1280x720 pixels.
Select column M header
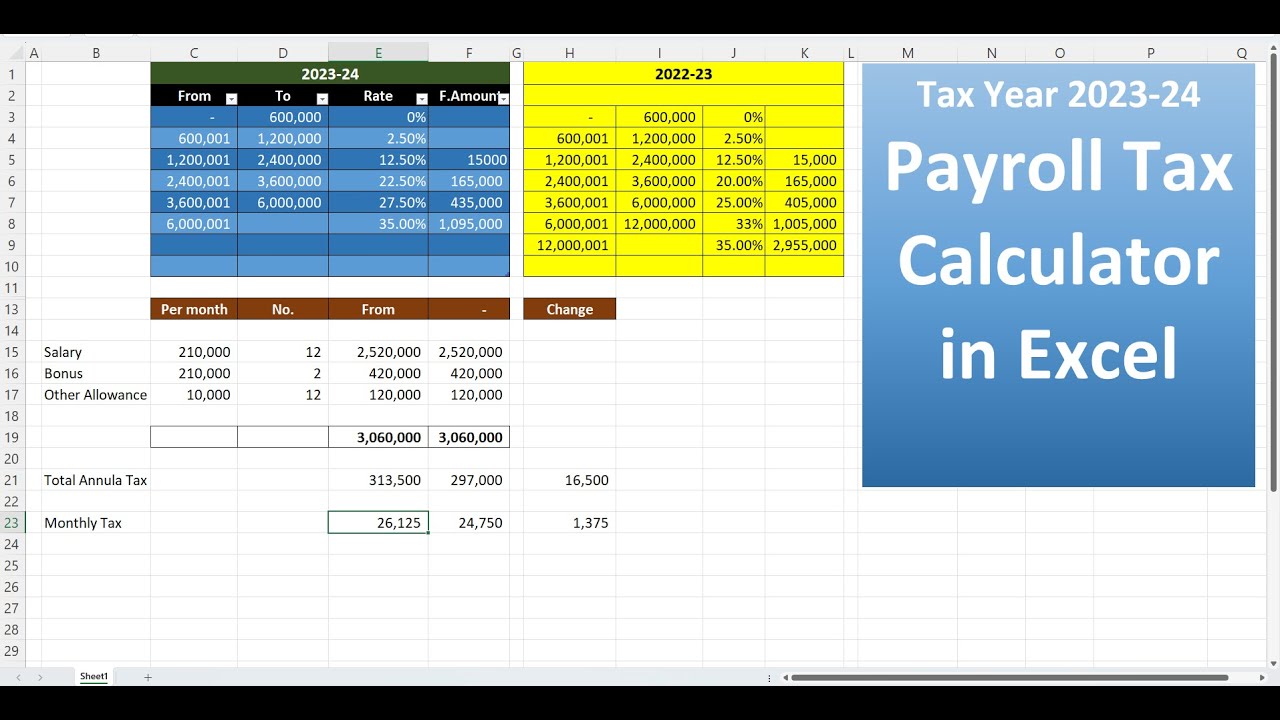(x=907, y=54)
